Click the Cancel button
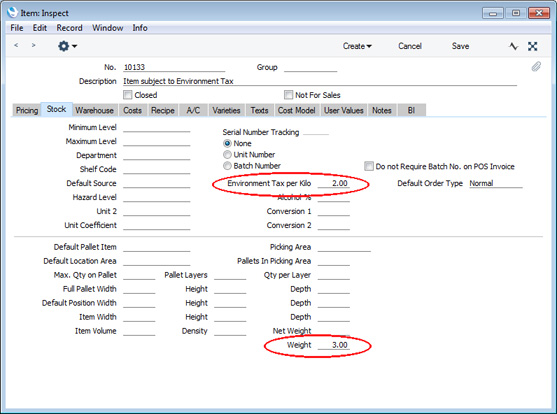The image size is (557, 414). click(x=410, y=46)
